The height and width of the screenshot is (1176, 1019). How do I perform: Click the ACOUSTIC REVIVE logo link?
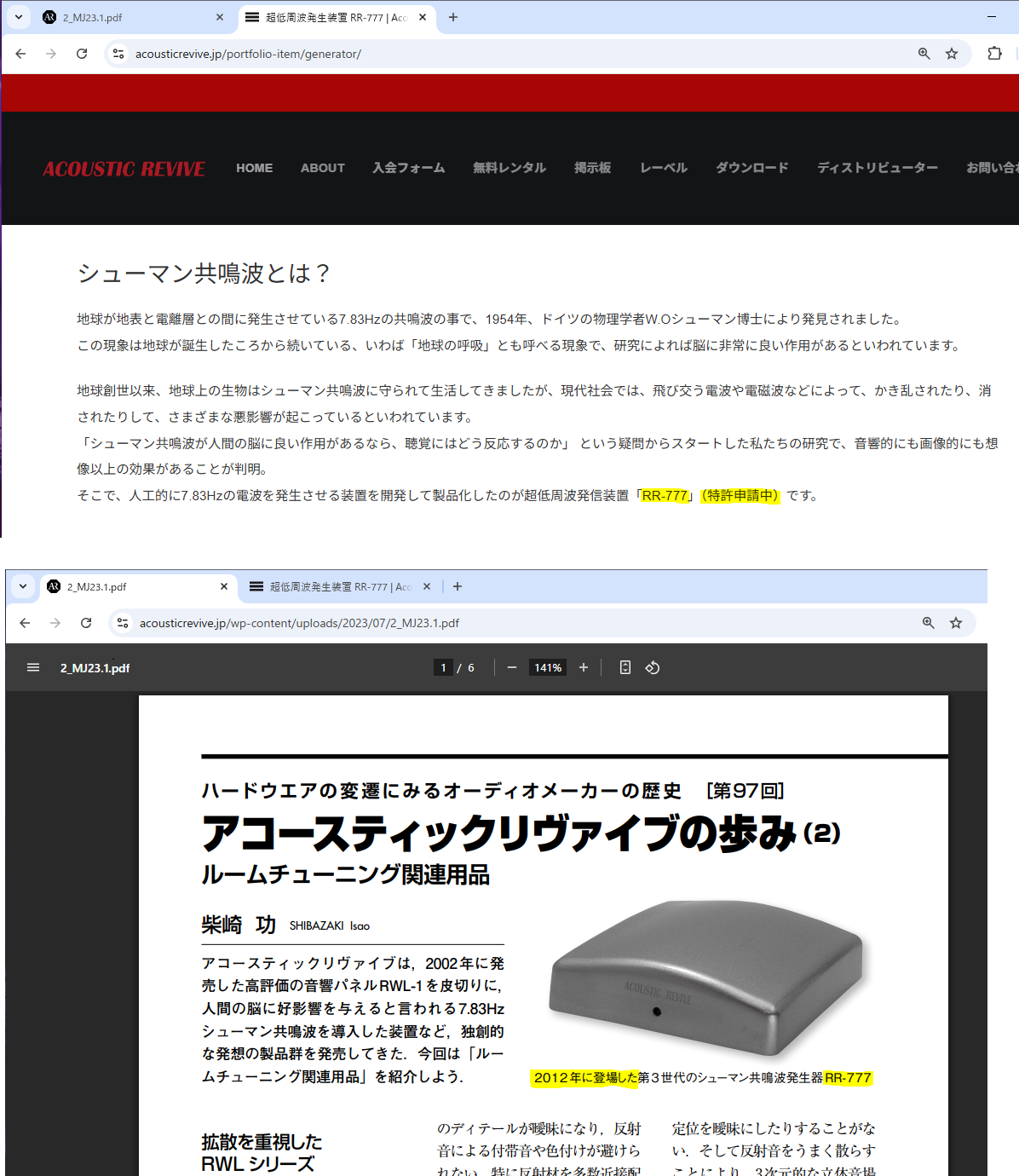coord(124,169)
